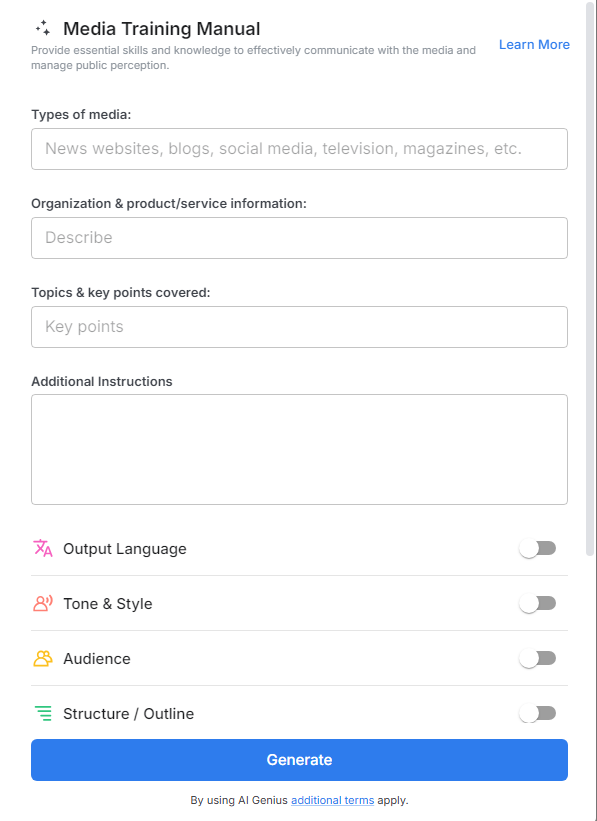The width and height of the screenshot is (597, 821).
Task: Focus the organization description field
Action: tap(299, 237)
